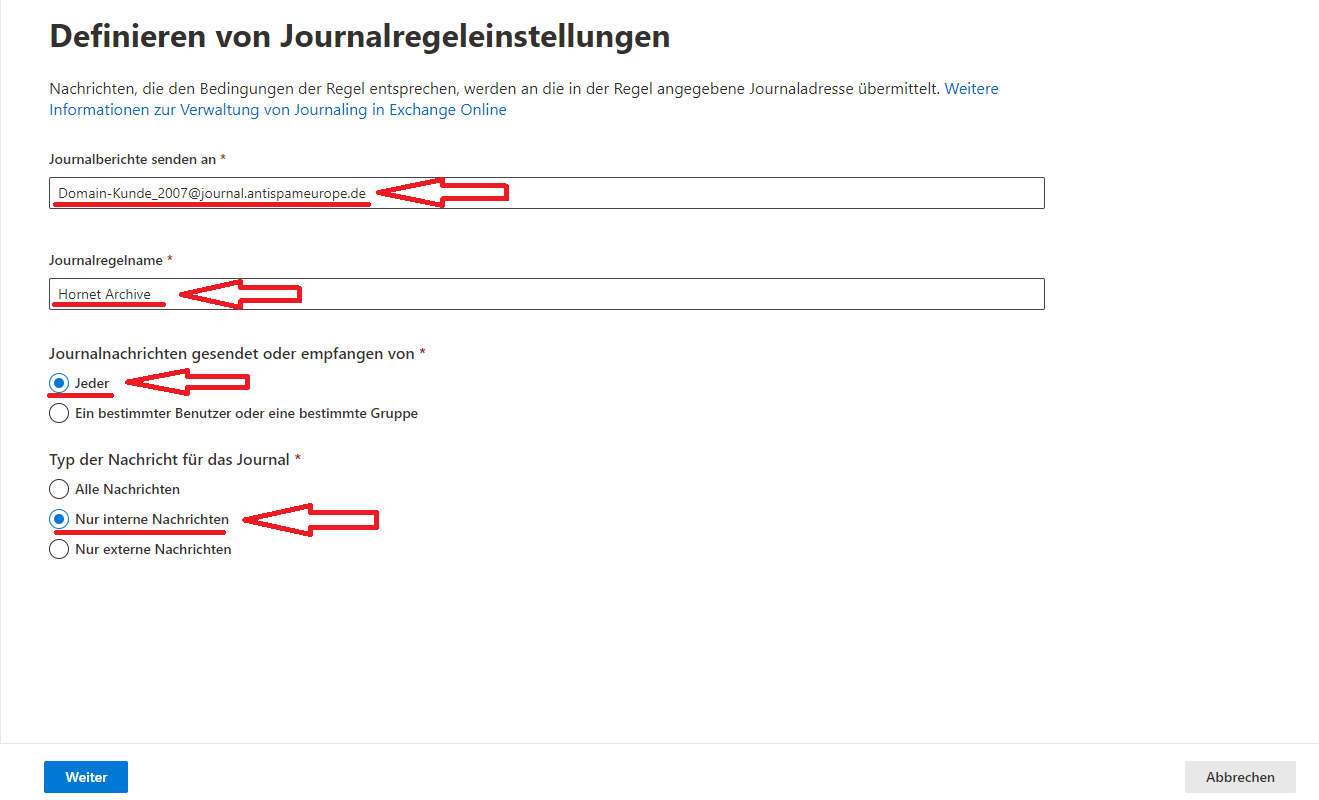Image resolution: width=1319 pixels, height=800 pixels.
Task: Click the Journalnachrichten gesendet oder empfangen von label
Action: coord(231,353)
